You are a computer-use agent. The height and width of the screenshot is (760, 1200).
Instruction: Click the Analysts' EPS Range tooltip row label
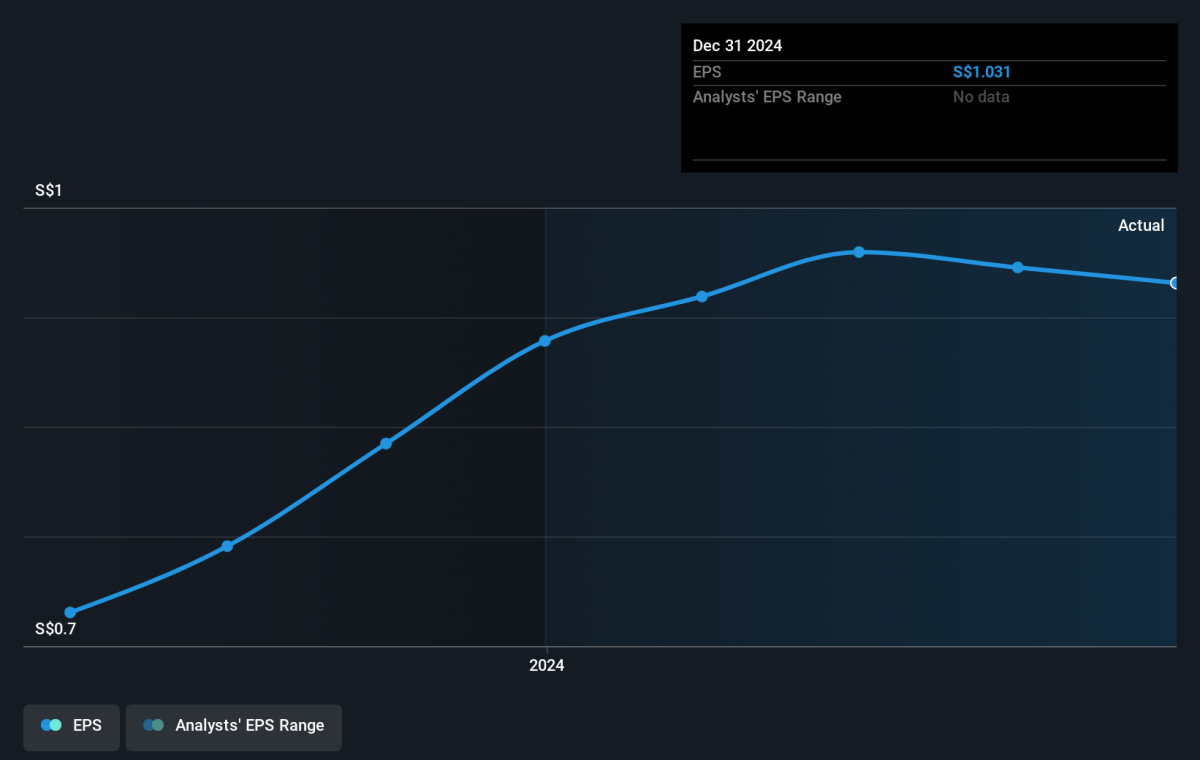pos(767,97)
